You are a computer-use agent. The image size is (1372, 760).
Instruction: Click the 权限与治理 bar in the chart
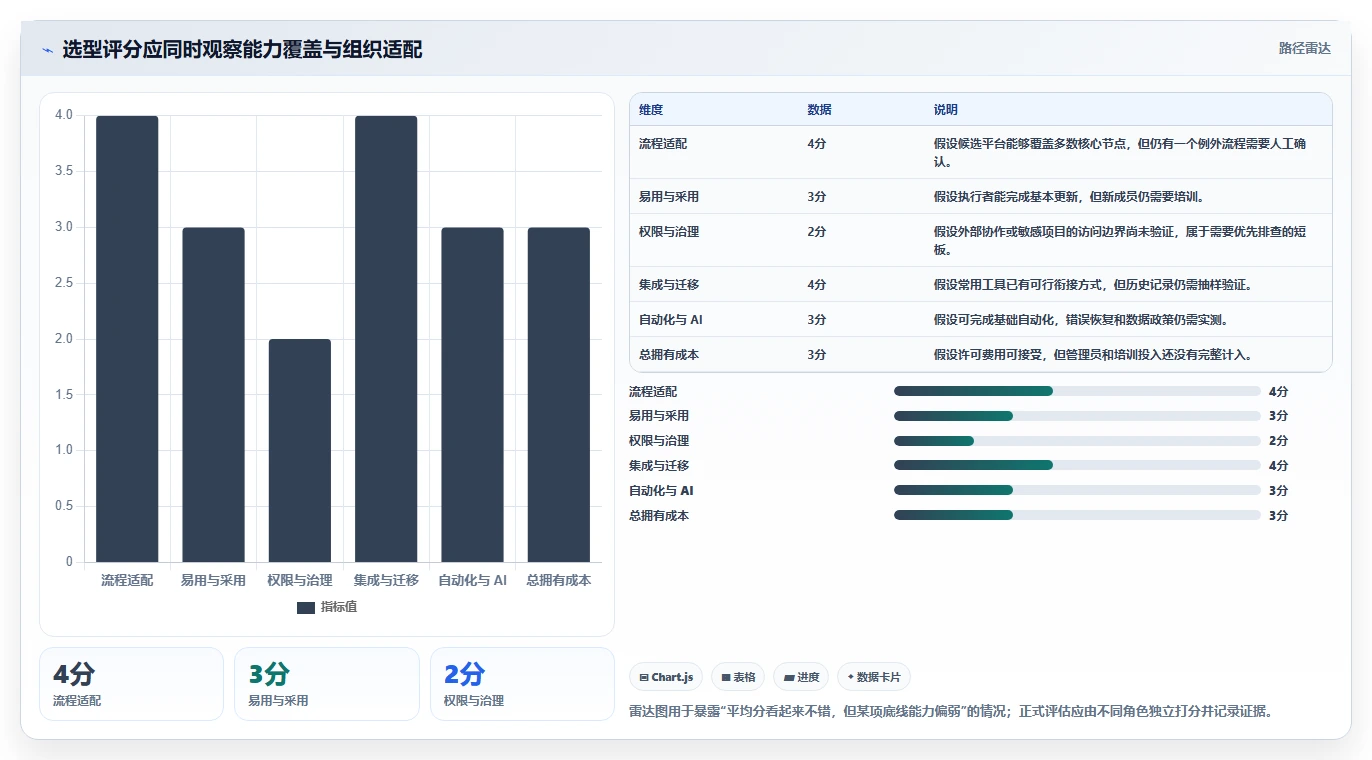[x=299, y=451]
